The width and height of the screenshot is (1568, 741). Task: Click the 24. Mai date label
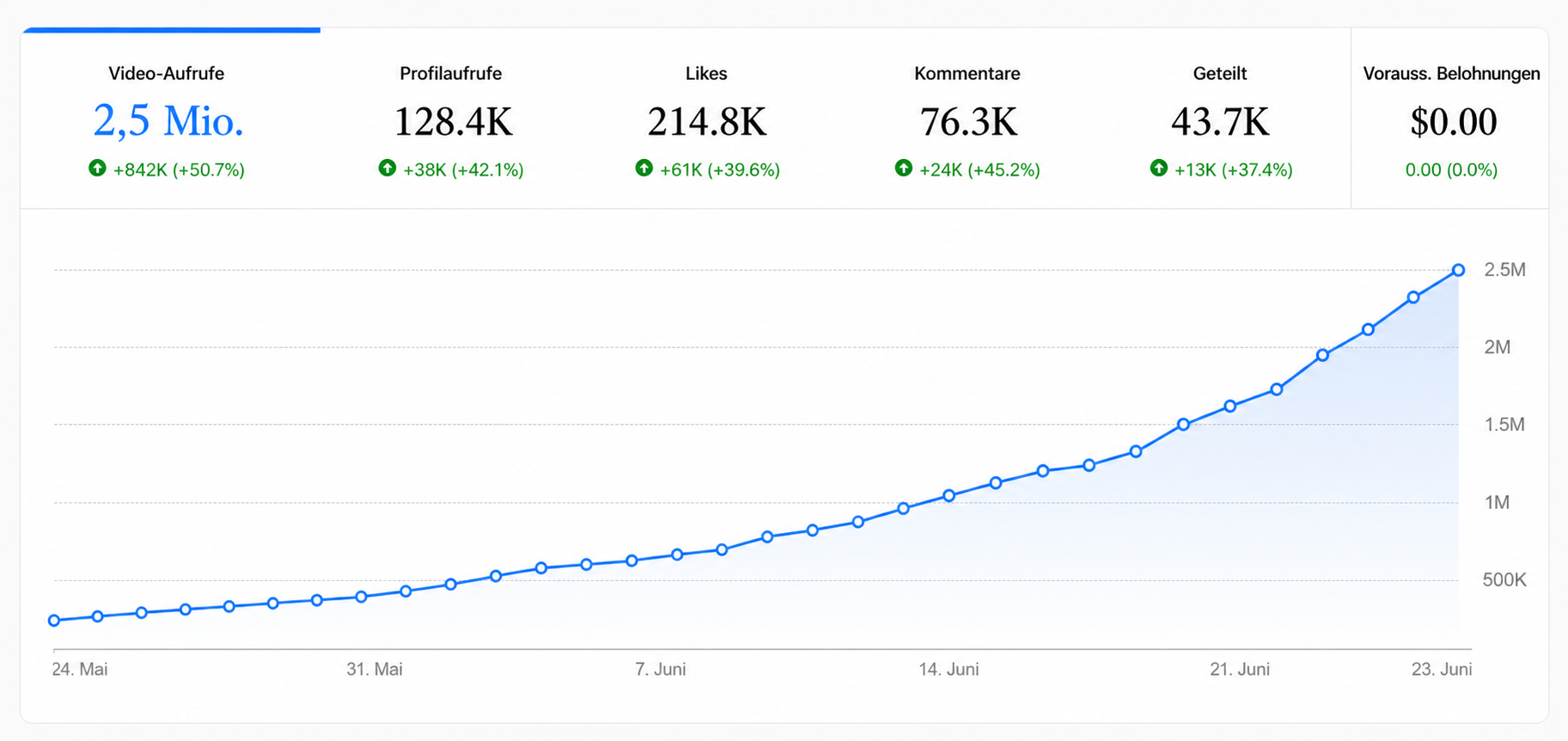80,670
